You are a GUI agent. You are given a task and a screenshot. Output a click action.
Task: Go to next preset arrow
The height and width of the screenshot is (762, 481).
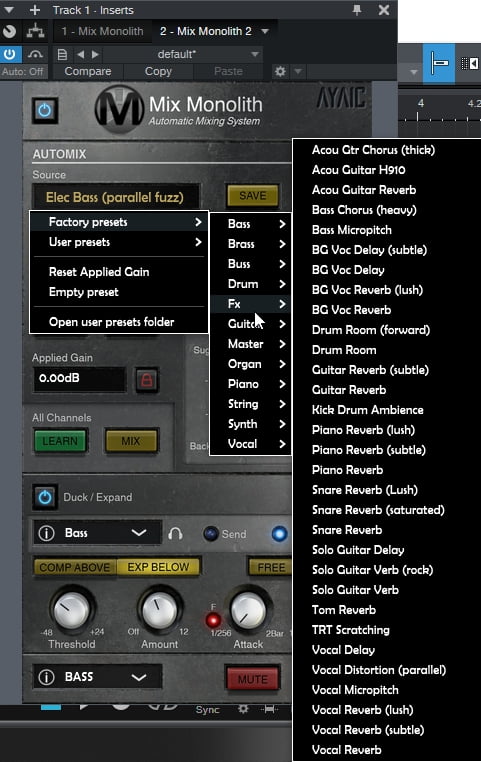click(95, 54)
